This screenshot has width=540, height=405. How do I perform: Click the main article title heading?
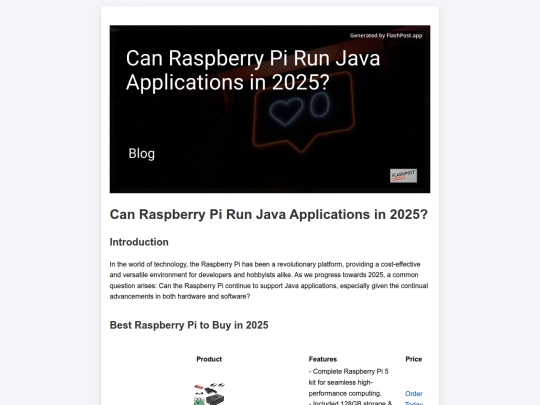pos(269,214)
